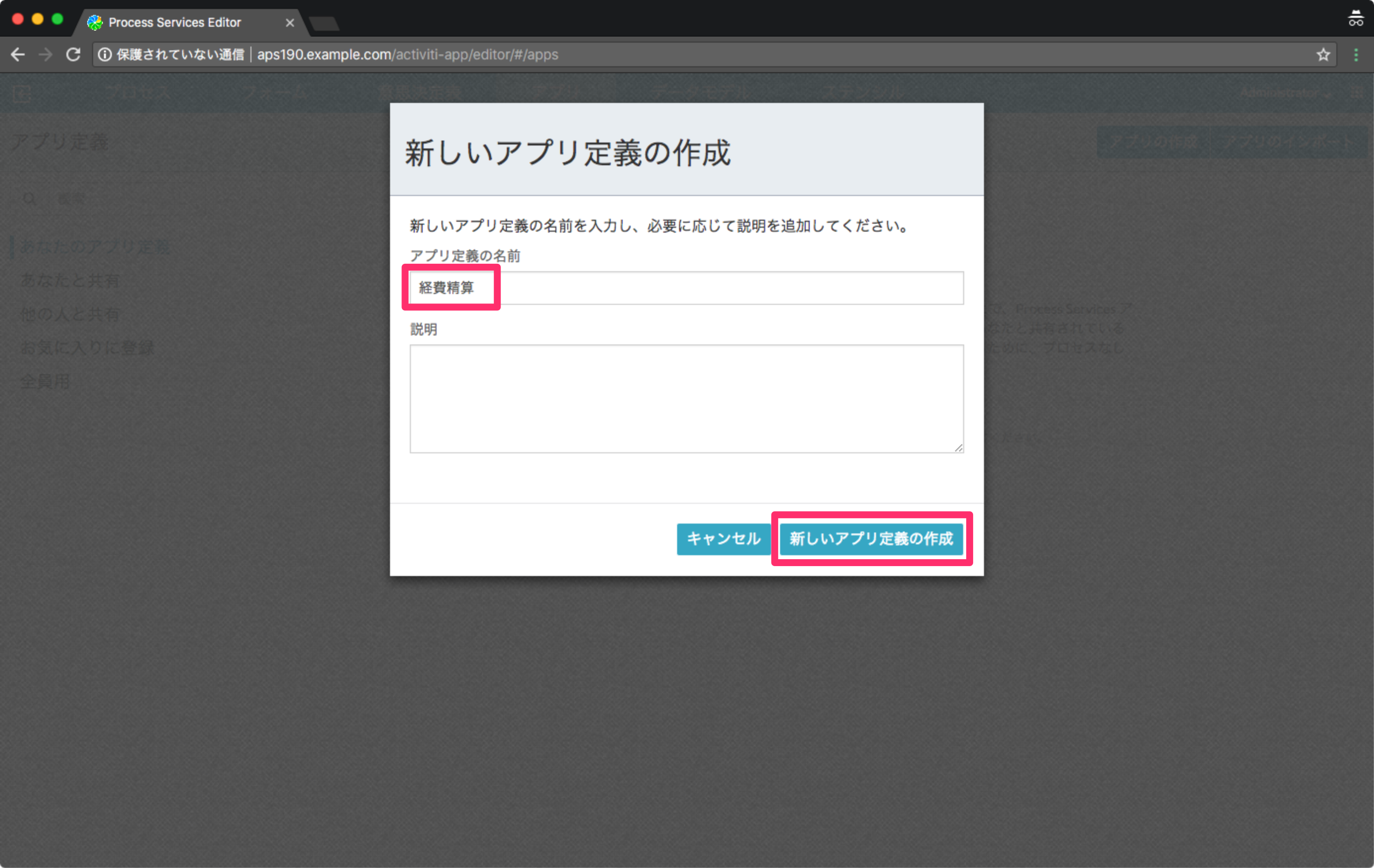Click the Administrator user dropdown
Screen dimensions: 1374x868
pos(1285,93)
